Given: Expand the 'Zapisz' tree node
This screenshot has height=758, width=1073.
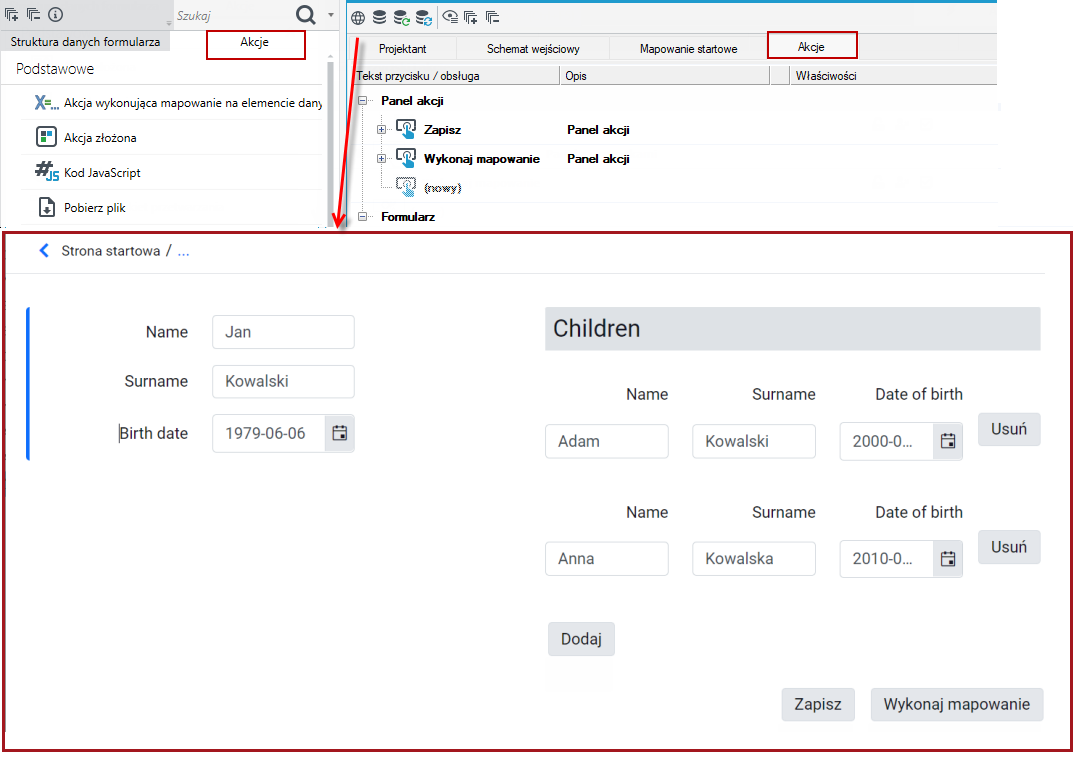Looking at the screenshot, I should 382,129.
